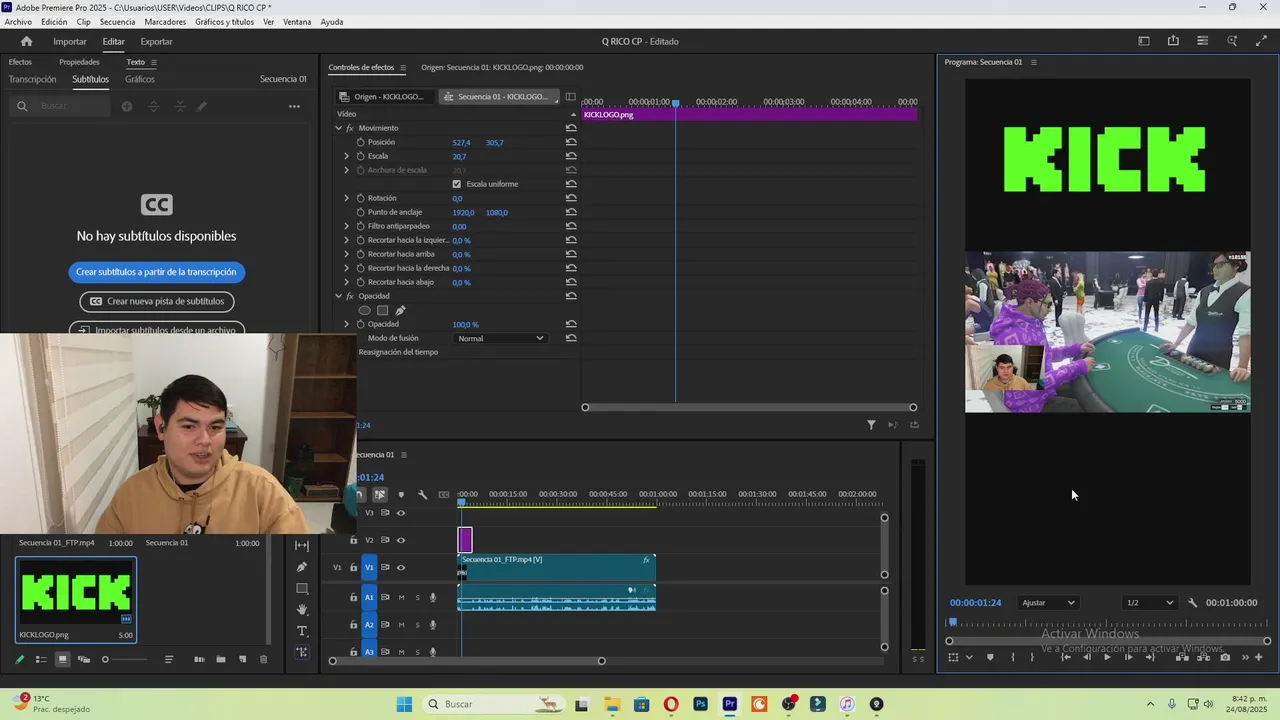Screen dimensions: 1280x720
Task: Select the Rectangle shape tool
Action: coord(302,588)
